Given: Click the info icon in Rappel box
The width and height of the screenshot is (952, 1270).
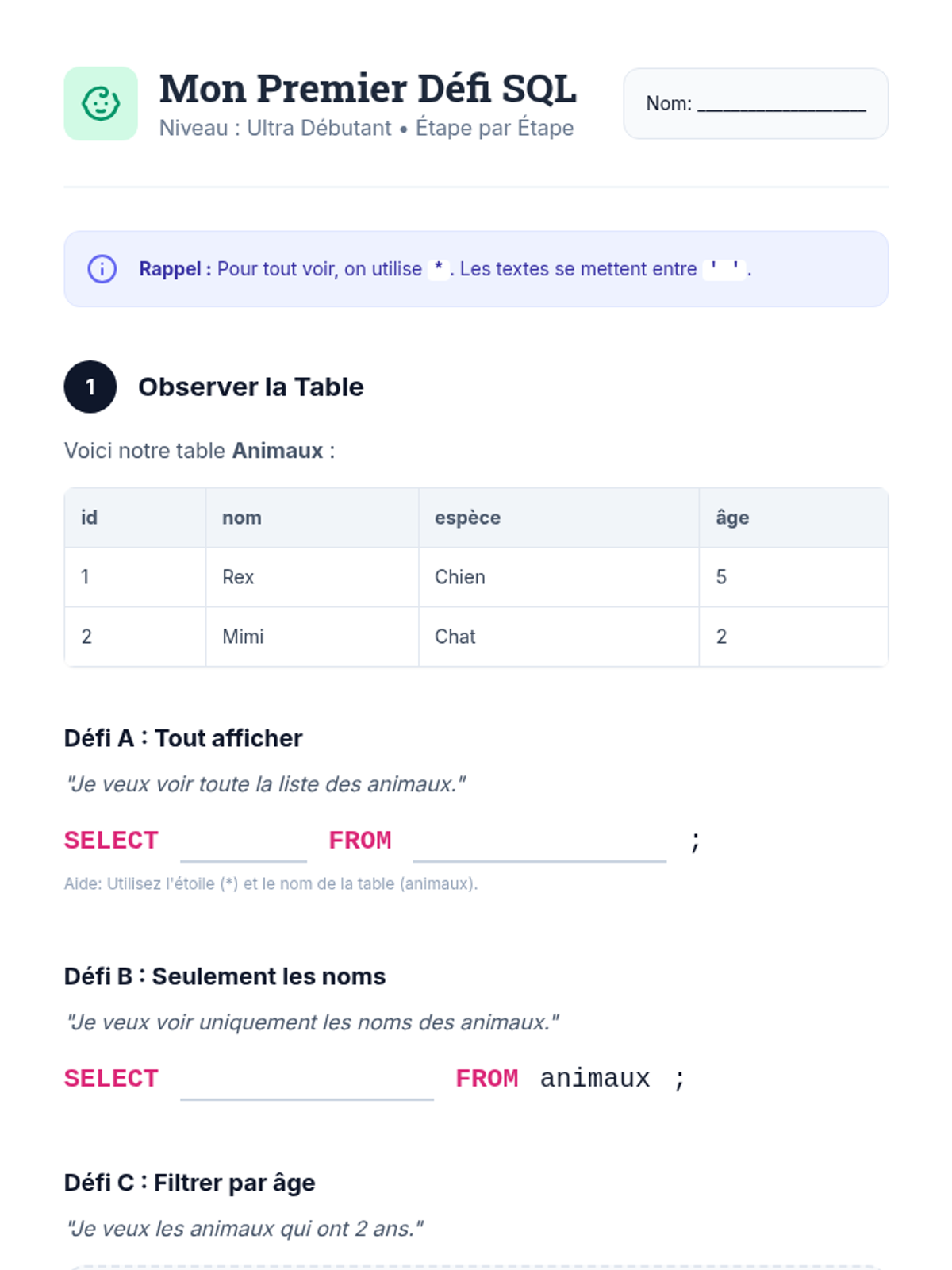Looking at the screenshot, I should click(x=102, y=269).
